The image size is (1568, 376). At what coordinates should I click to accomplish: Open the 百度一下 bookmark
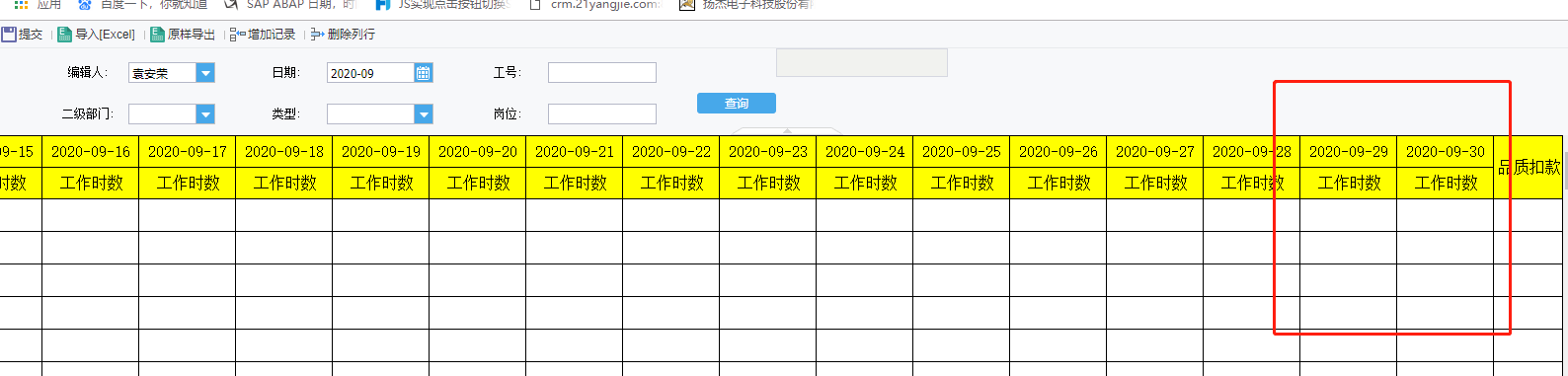pyautogui.click(x=142, y=5)
